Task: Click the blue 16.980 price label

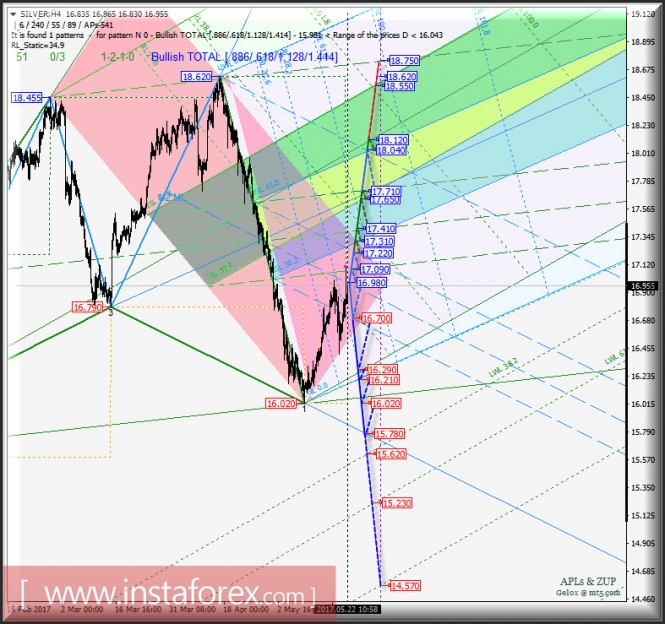Action: tap(372, 283)
